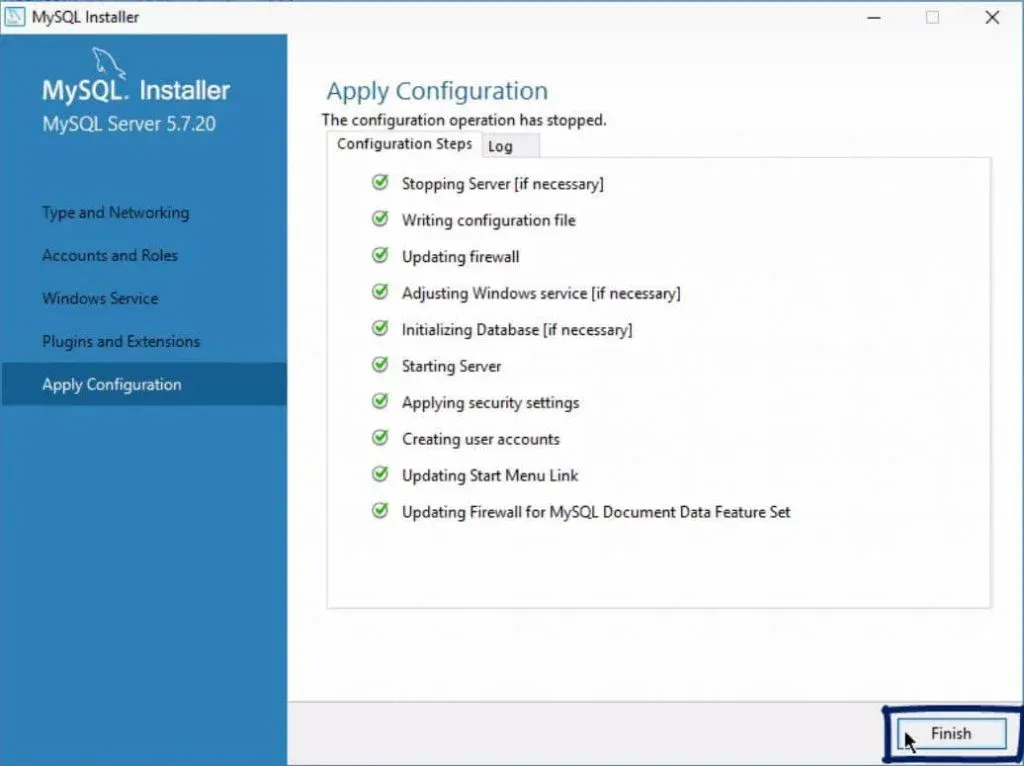Select Accounts and Roles in sidebar

click(110, 256)
